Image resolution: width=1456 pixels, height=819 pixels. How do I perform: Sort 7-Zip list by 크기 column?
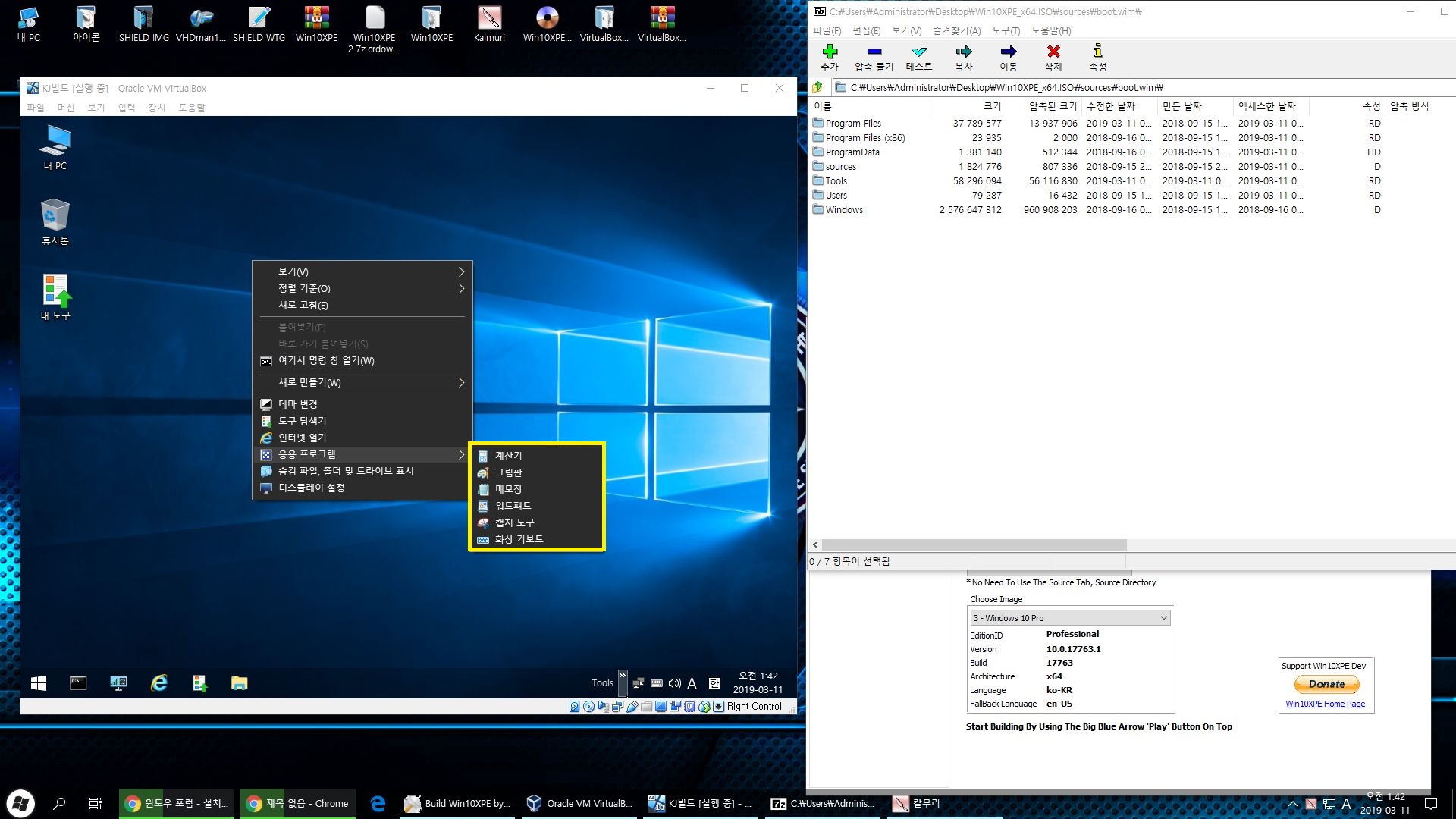pyautogui.click(x=968, y=106)
